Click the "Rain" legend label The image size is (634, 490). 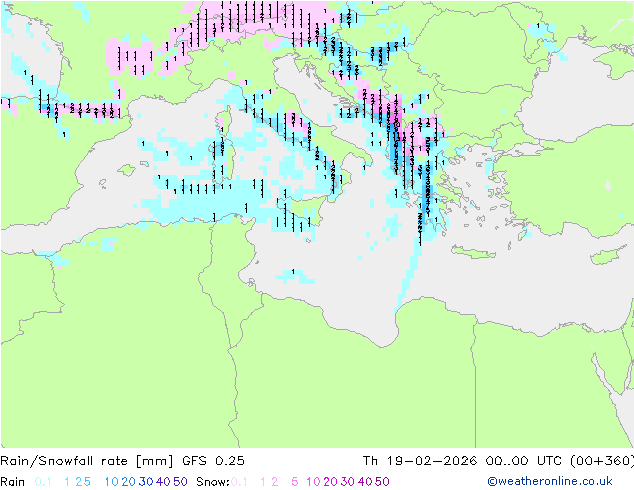pyautogui.click(x=13, y=482)
